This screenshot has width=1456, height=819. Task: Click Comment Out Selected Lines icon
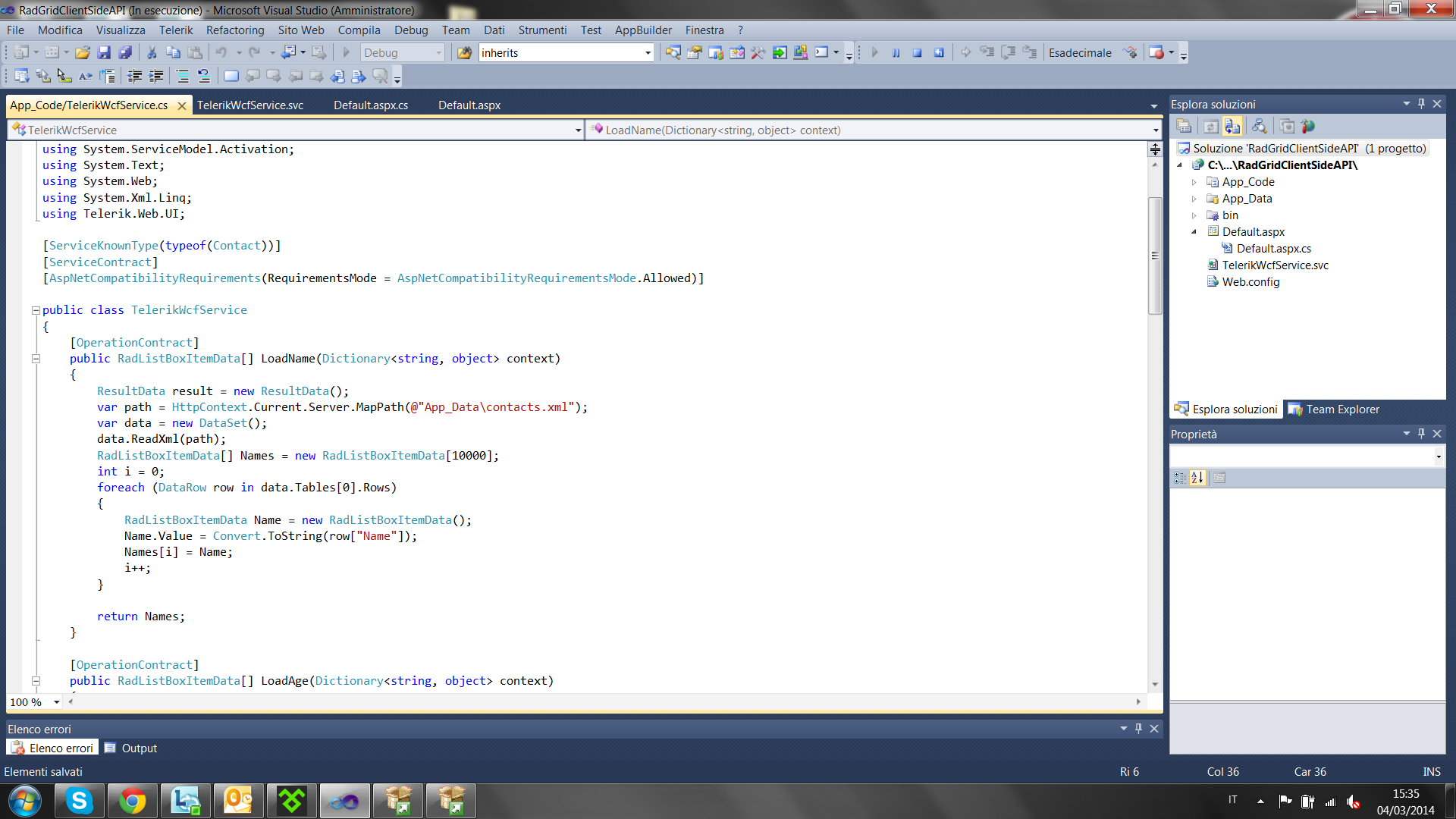(x=182, y=76)
